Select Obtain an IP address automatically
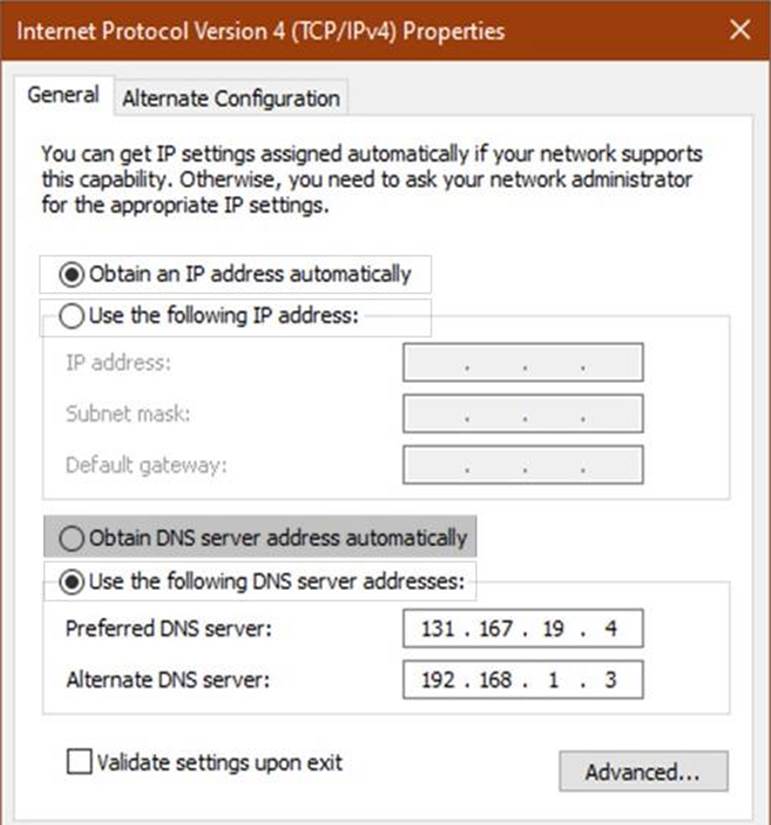The image size is (771, 825). coord(73,274)
